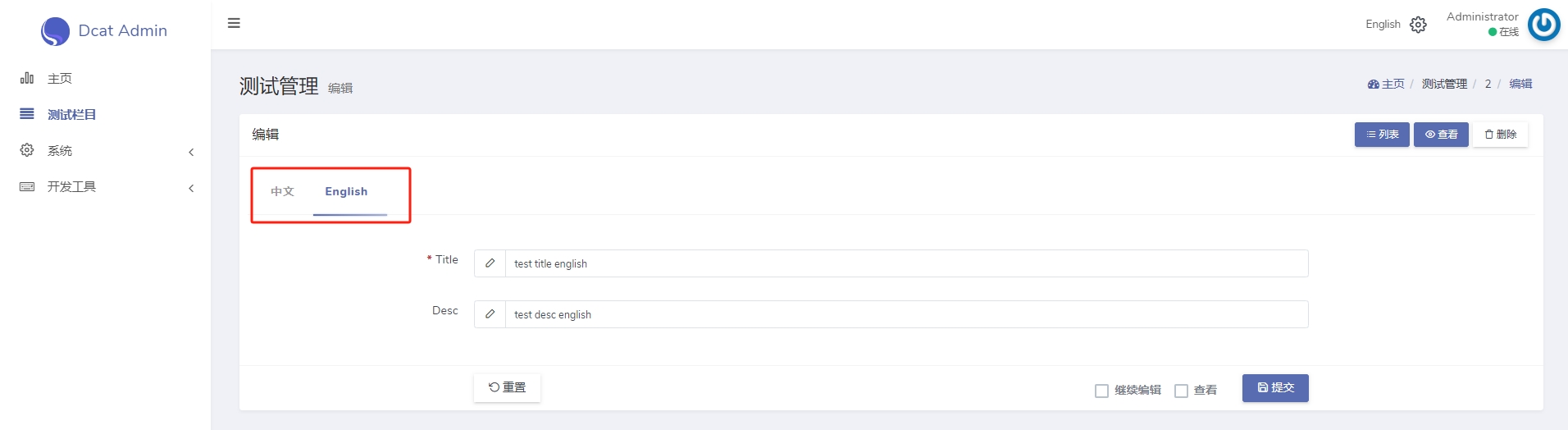Click the hamburger menu toggle icon
Viewport: 1568px width, 430px height.
coord(234,23)
